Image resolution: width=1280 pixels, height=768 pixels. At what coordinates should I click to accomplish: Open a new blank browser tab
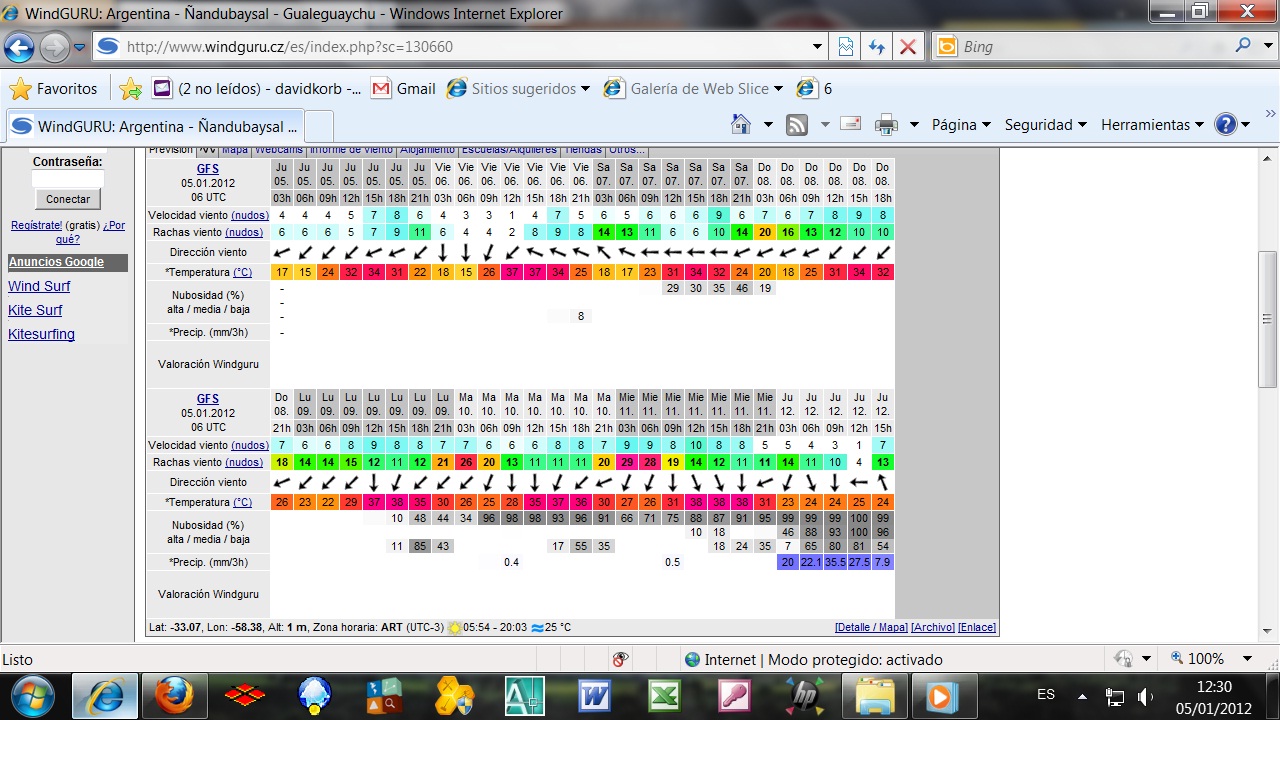pyautogui.click(x=319, y=127)
